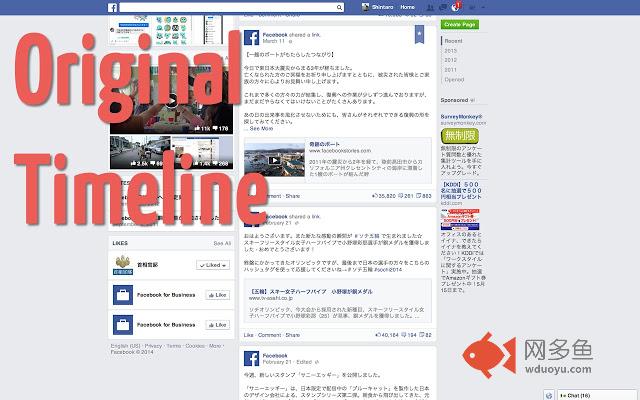The image size is (640, 400).
Task: Share the Olympic halfpipe post
Action: 292,335
